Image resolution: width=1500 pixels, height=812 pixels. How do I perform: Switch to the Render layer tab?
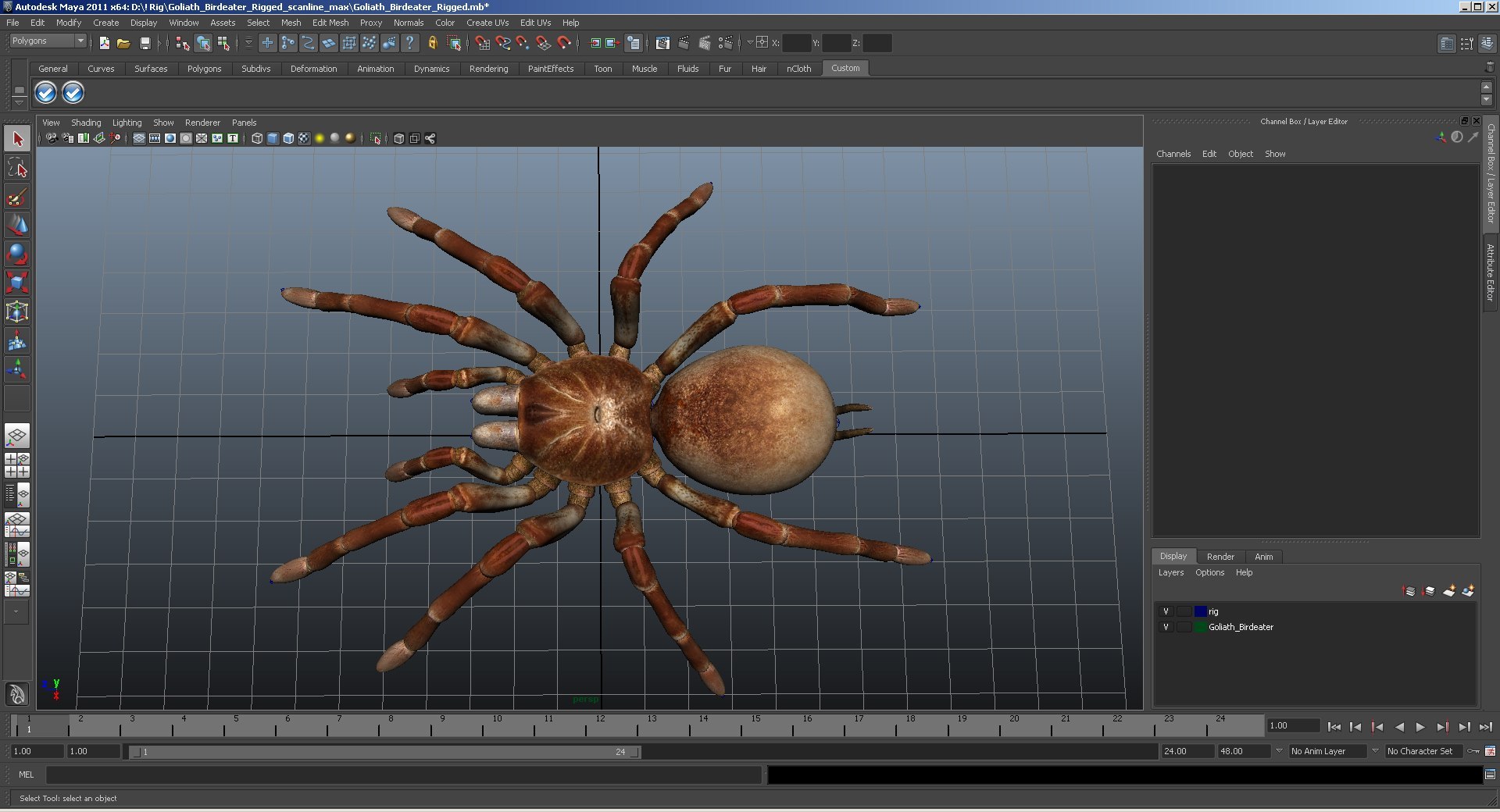coord(1220,557)
